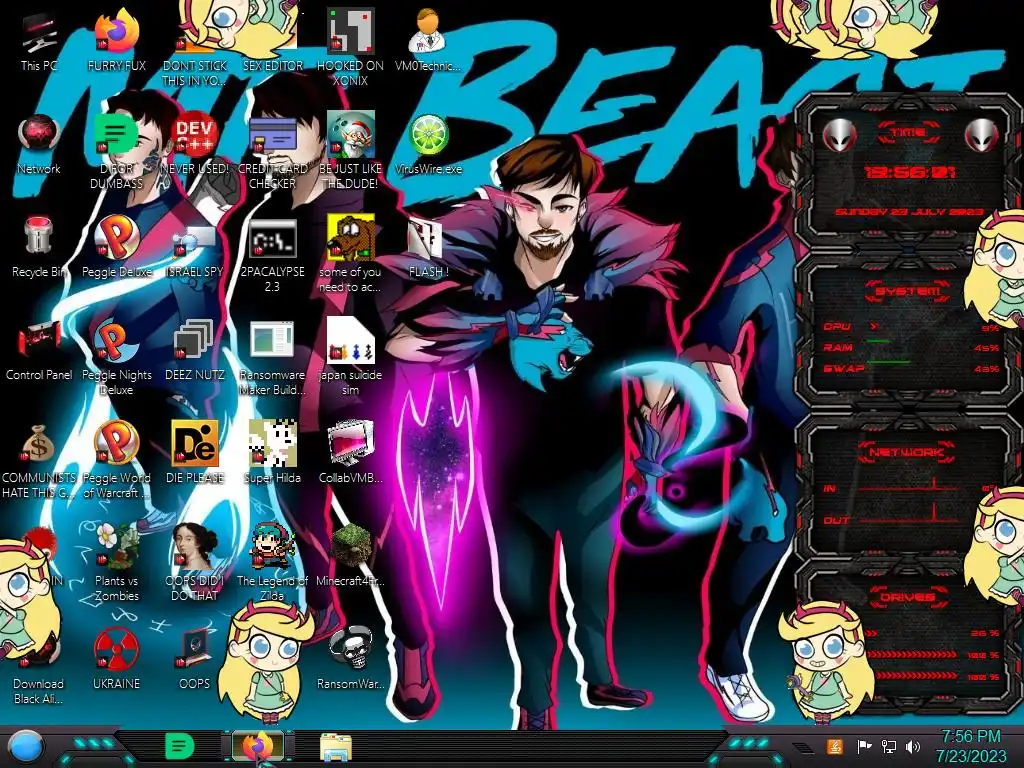Click the right alien head in the widget
The width and height of the screenshot is (1024, 768).
pos(982,135)
